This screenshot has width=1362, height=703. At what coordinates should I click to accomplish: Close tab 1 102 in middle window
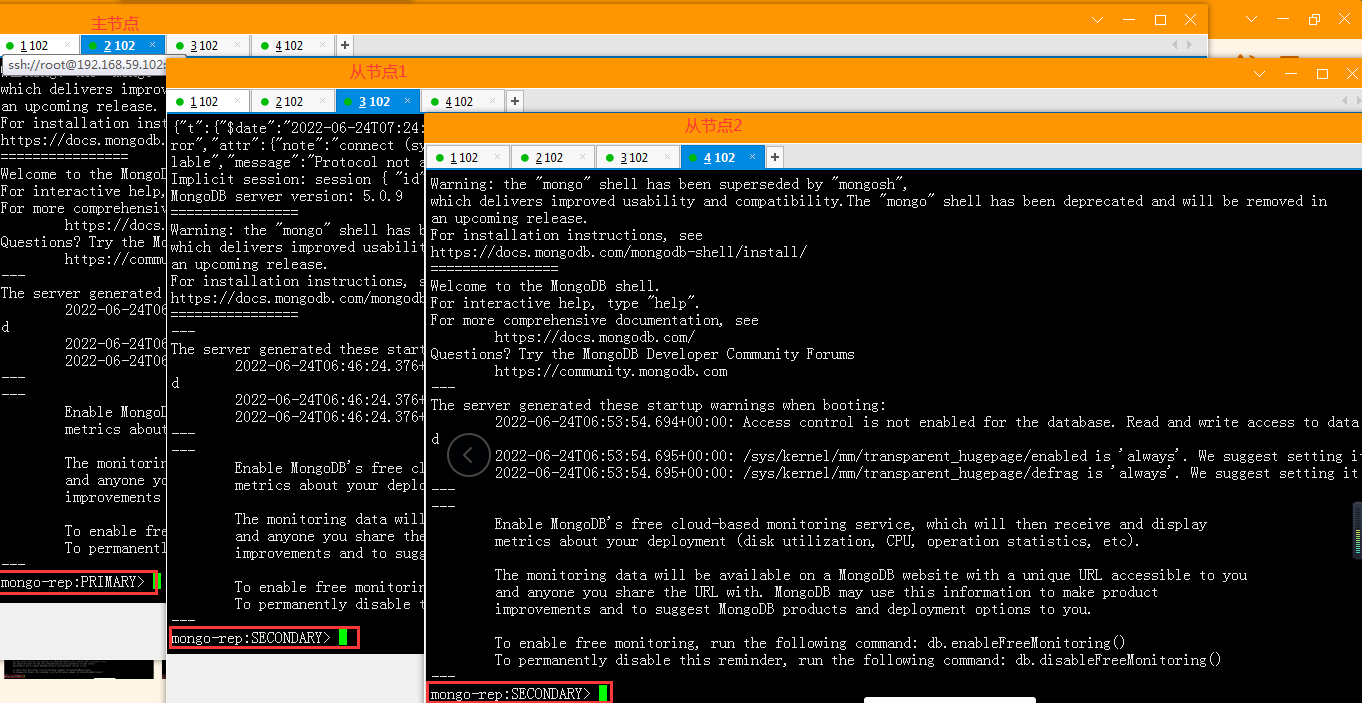pyautogui.click(x=238, y=101)
